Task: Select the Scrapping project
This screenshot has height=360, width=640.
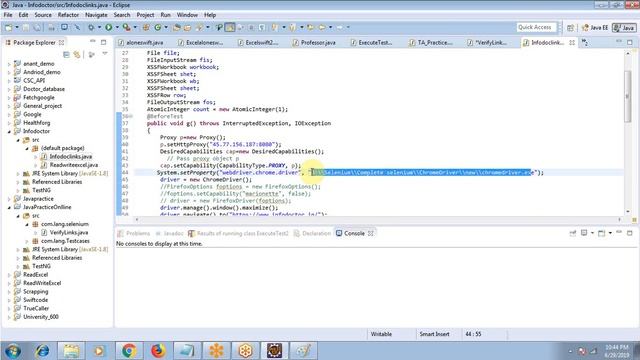Action: 35,292
